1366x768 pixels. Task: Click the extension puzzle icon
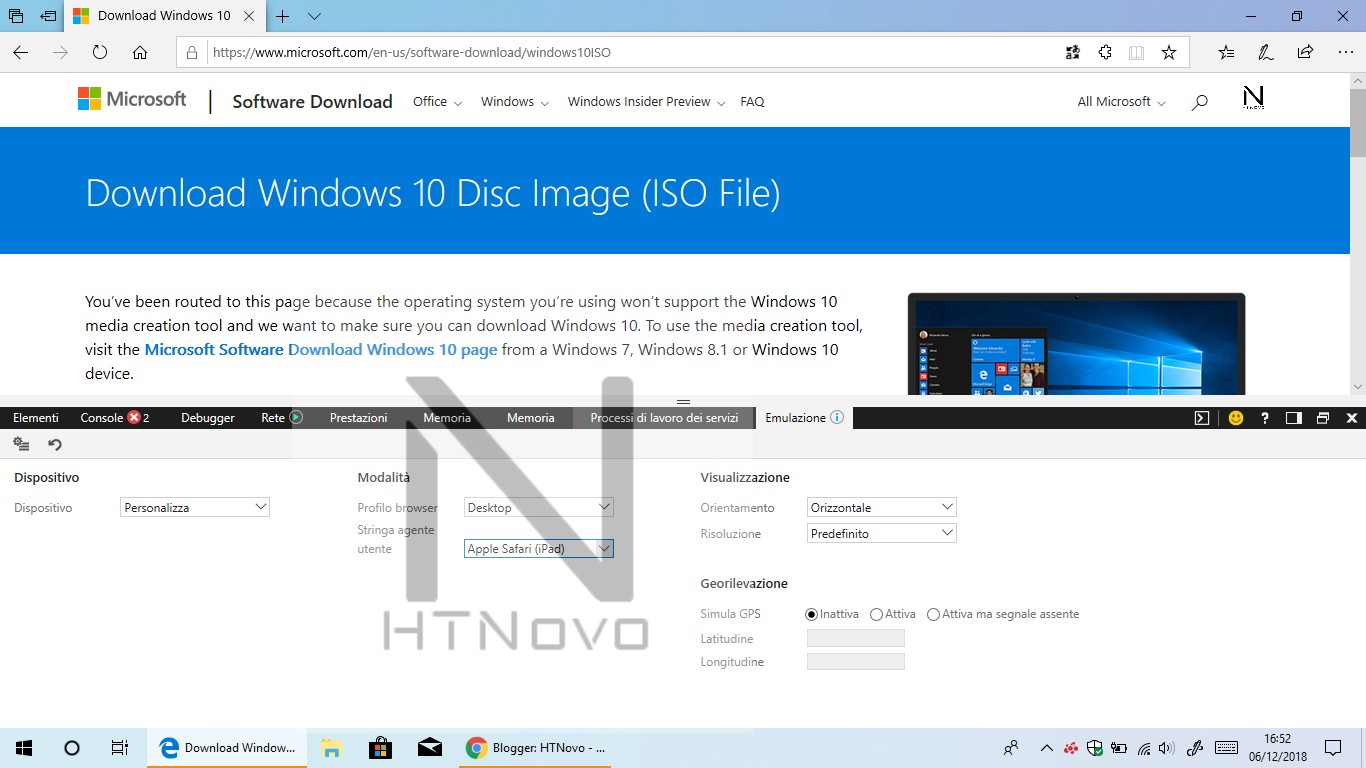tap(1105, 53)
